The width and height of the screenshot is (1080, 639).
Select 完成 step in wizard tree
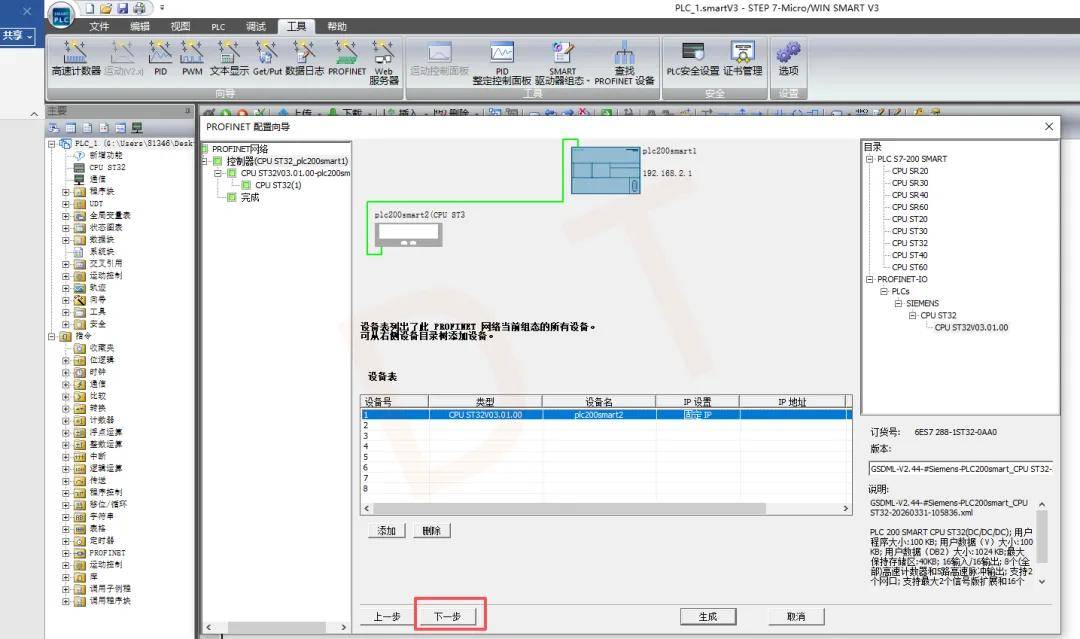[249, 198]
